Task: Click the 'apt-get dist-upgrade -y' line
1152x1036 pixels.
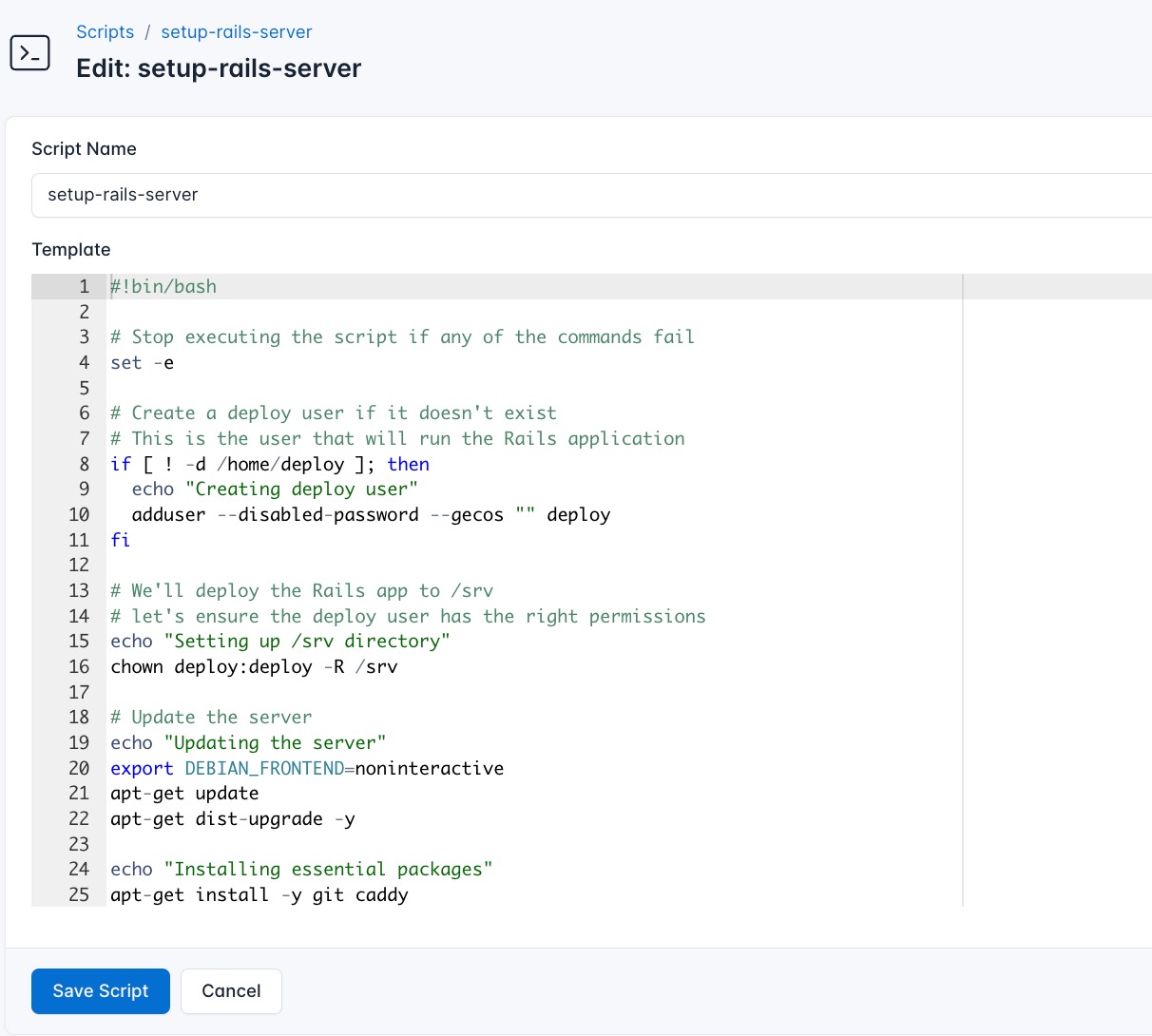Action: [x=233, y=819]
